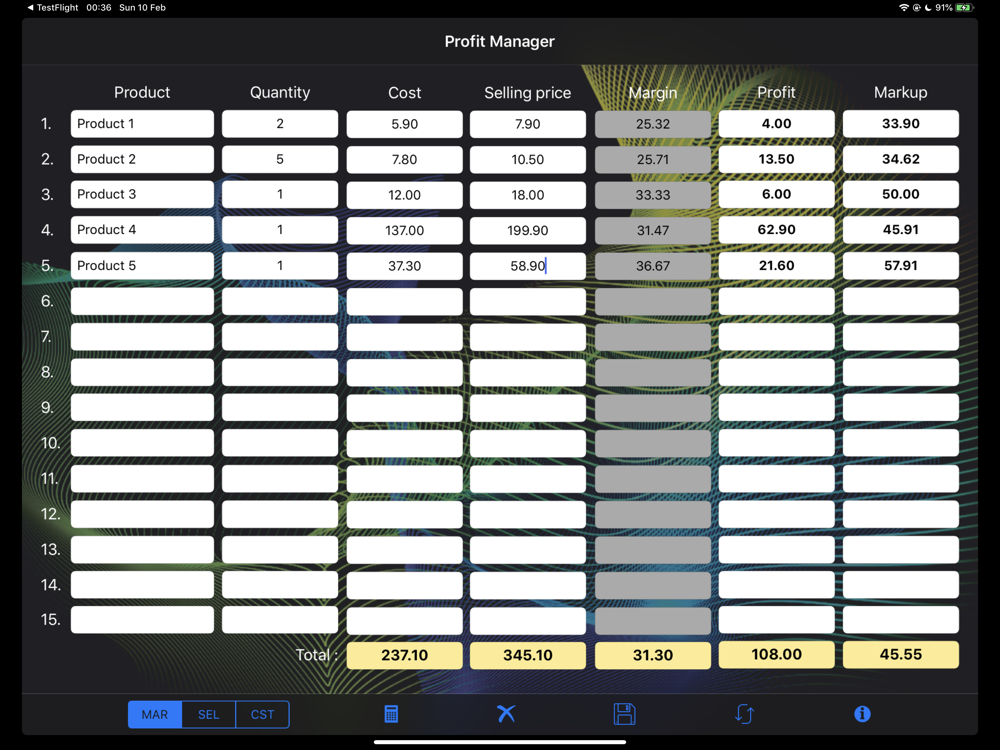Image resolution: width=1000 pixels, height=750 pixels.
Task: Select the MAR segment mode
Action: [155, 714]
